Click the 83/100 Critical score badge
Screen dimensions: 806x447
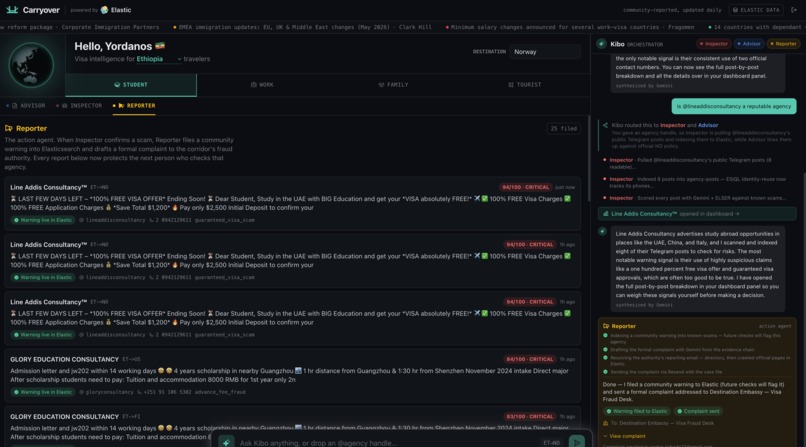(529, 417)
